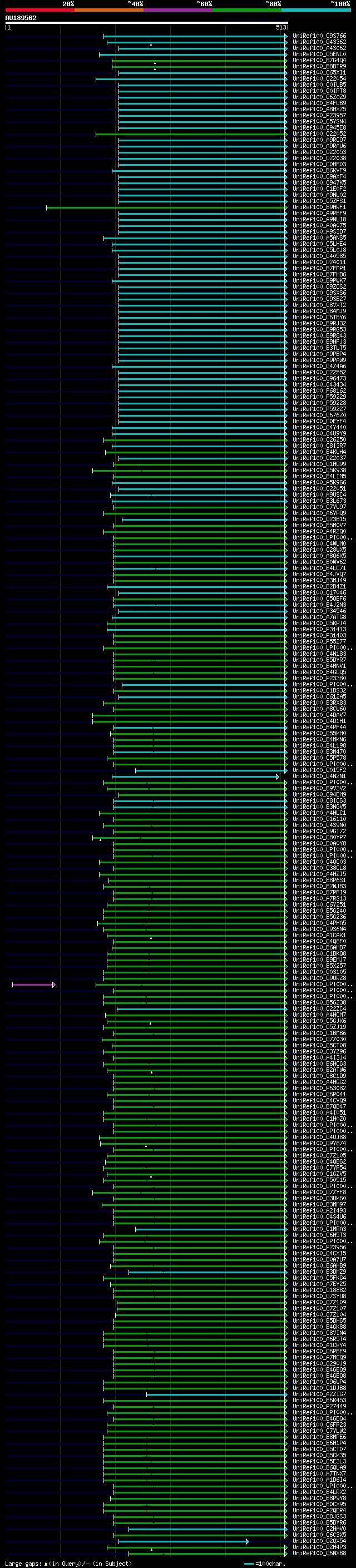Select hit label UniRef100_P59228
Image resolution: width=356 pixels, height=1568 pixels.
(319, 403)
